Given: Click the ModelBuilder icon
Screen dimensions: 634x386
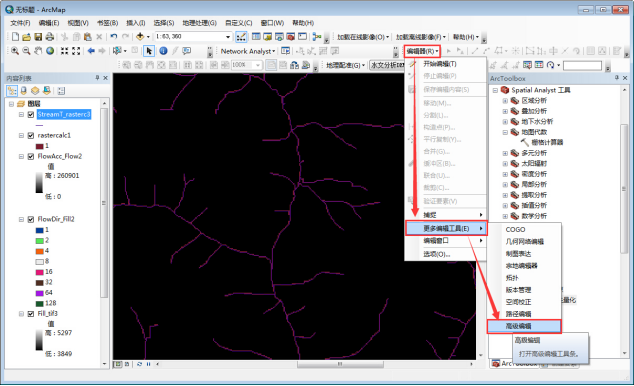Looking at the screenshot, I should [317, 37].
